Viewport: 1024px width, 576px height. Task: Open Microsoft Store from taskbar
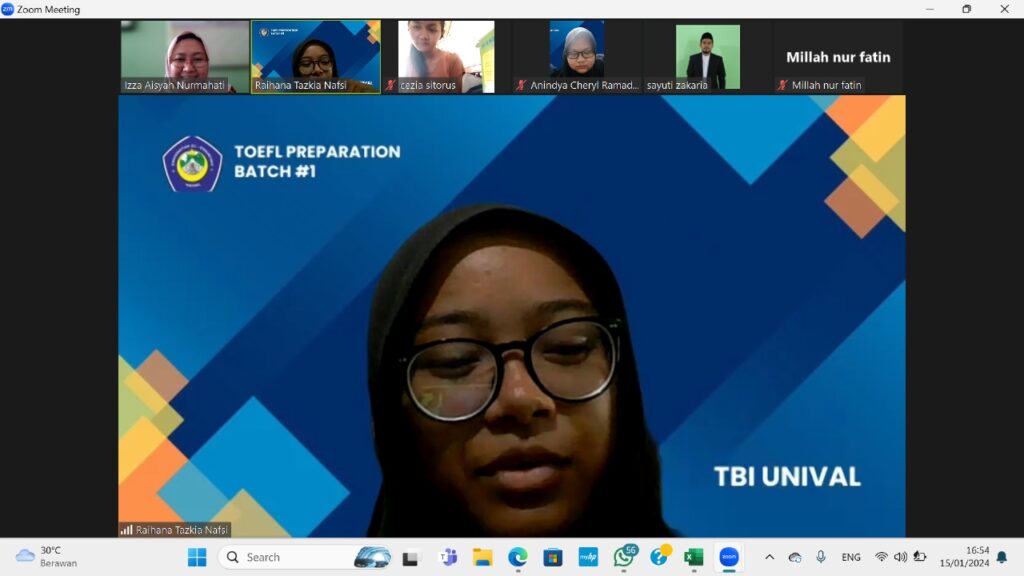pyautogui.click(x=552, y=557)
